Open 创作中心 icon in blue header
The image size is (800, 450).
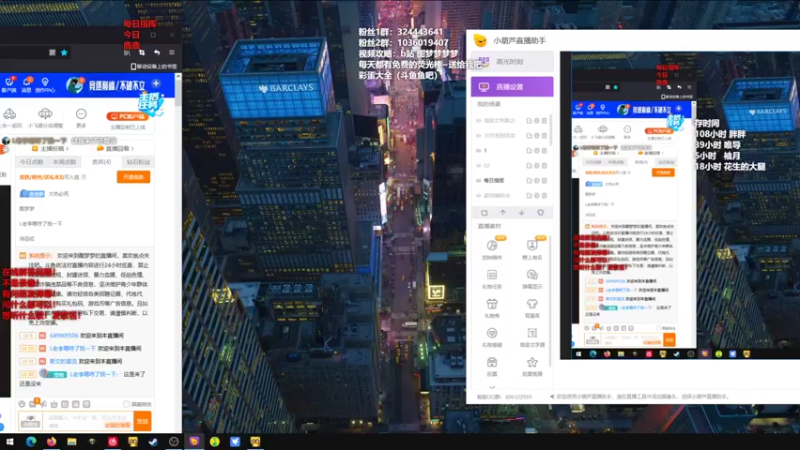[x=45, y=85]
